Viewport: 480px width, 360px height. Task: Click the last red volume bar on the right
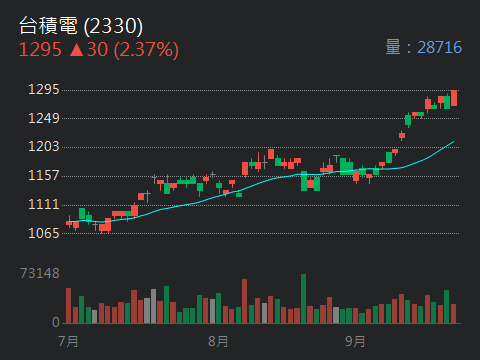(x=453, y=314)
